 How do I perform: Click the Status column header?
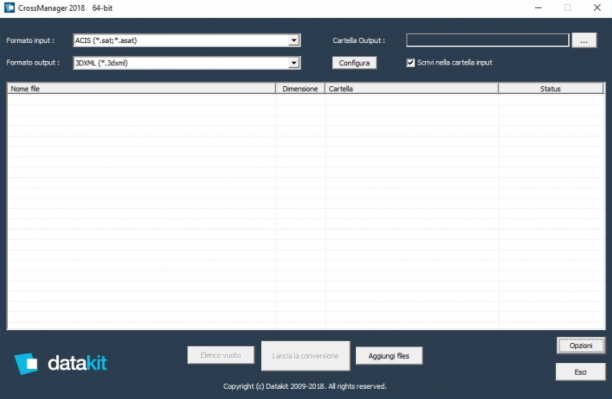551,89
